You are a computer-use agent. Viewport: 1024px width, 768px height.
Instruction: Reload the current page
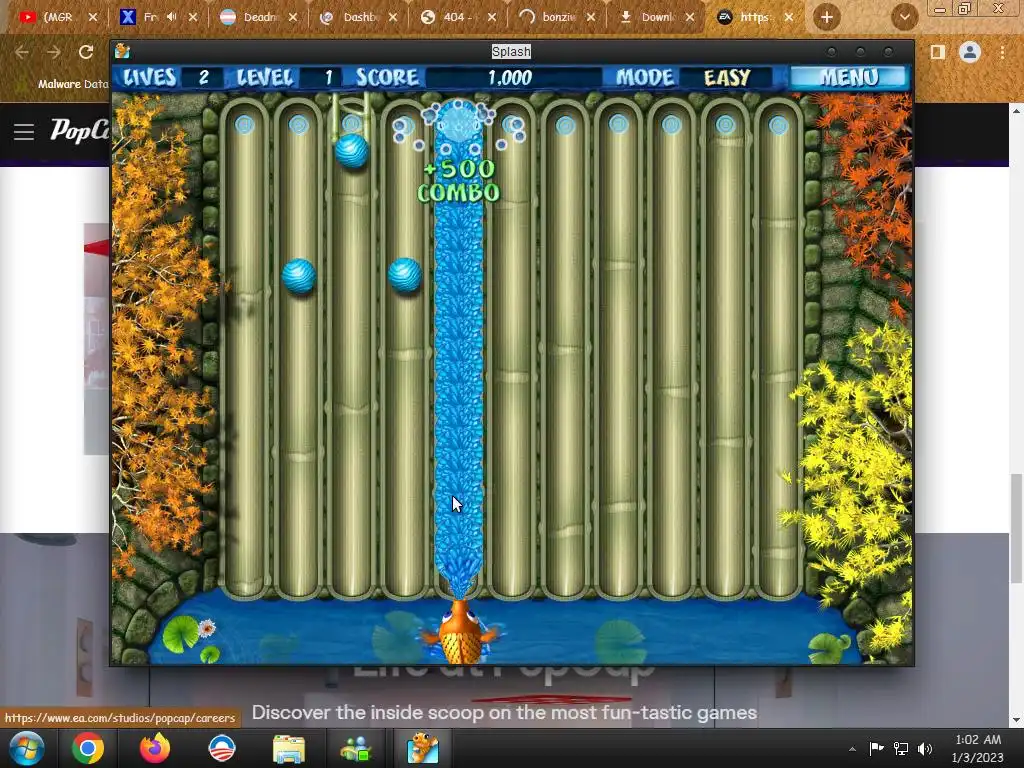86,52
